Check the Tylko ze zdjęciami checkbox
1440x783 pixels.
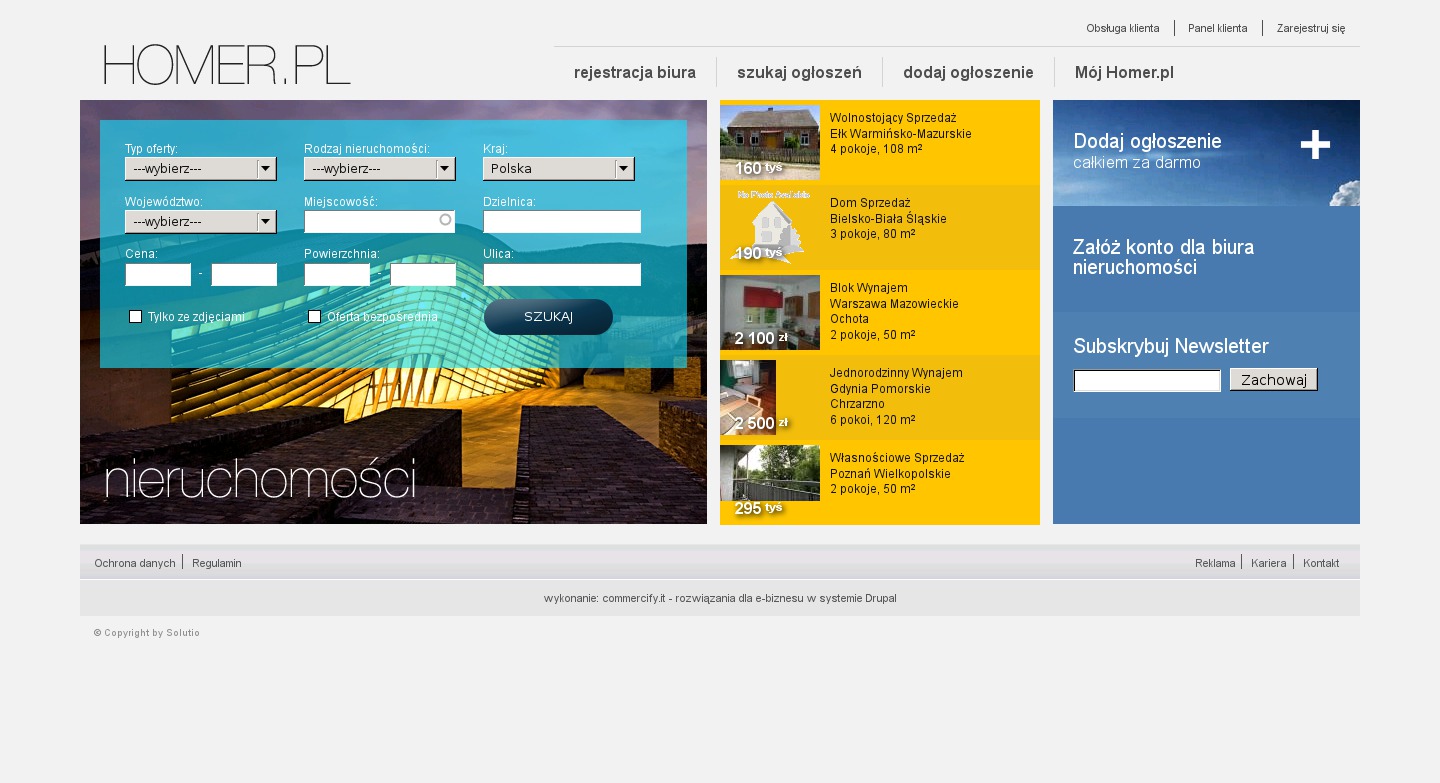[x=136, y=317]
